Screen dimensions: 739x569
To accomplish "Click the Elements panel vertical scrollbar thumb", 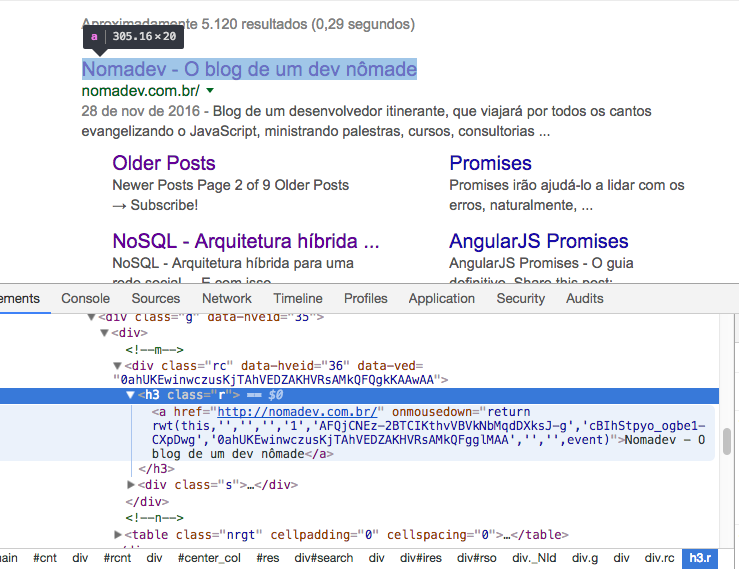I will (x=727, y=441).
